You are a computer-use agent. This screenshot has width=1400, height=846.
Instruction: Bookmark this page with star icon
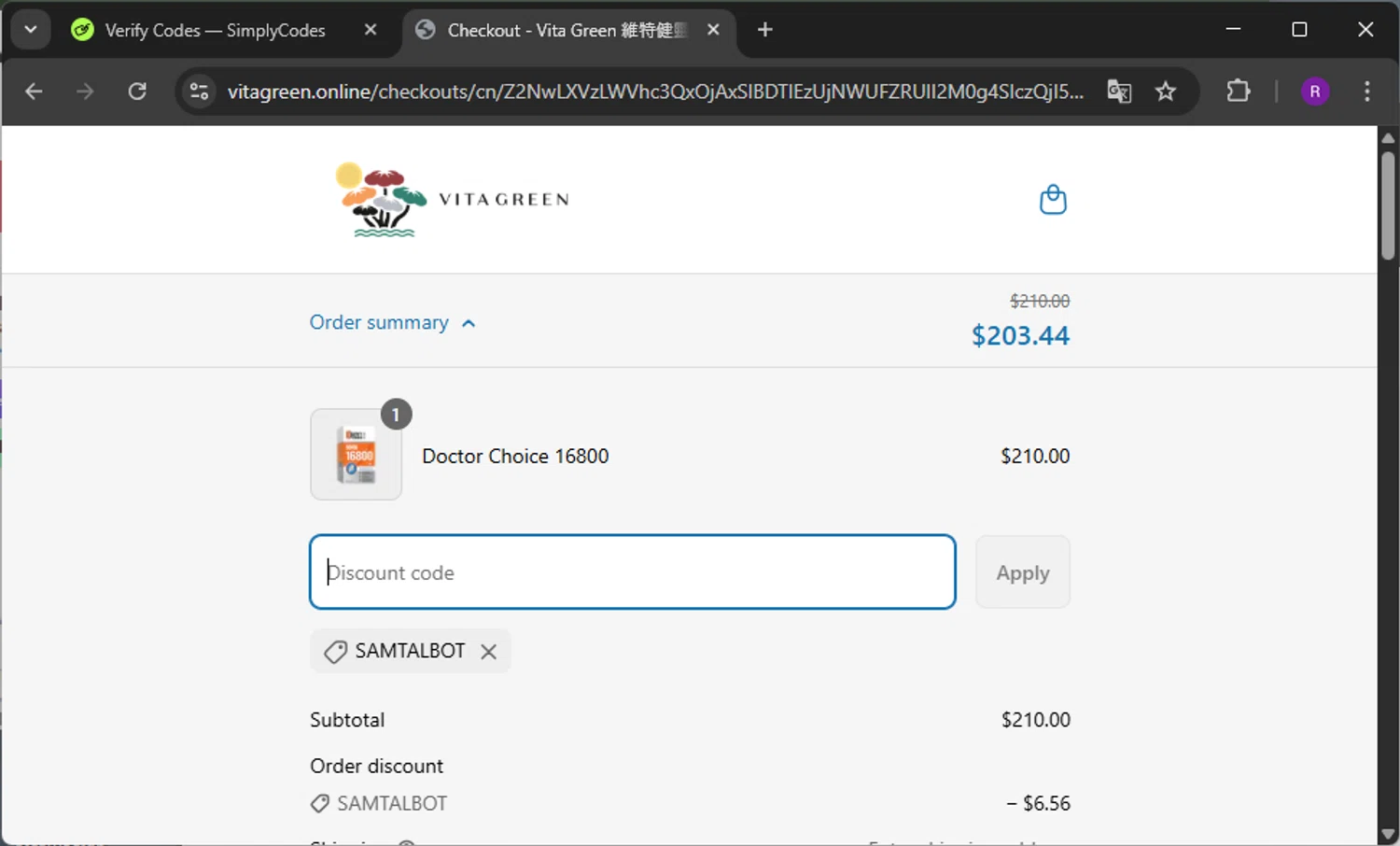click(1166, 92)
